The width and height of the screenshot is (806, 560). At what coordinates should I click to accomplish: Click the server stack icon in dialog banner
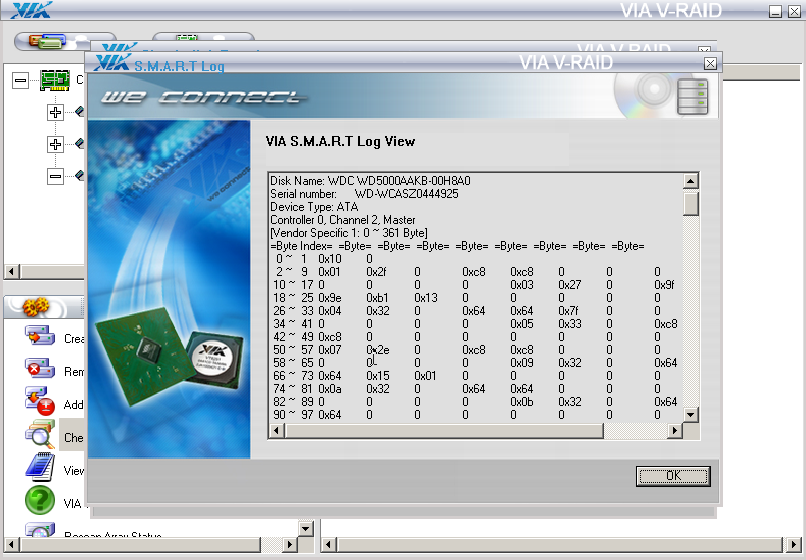[x=692, y=96]
